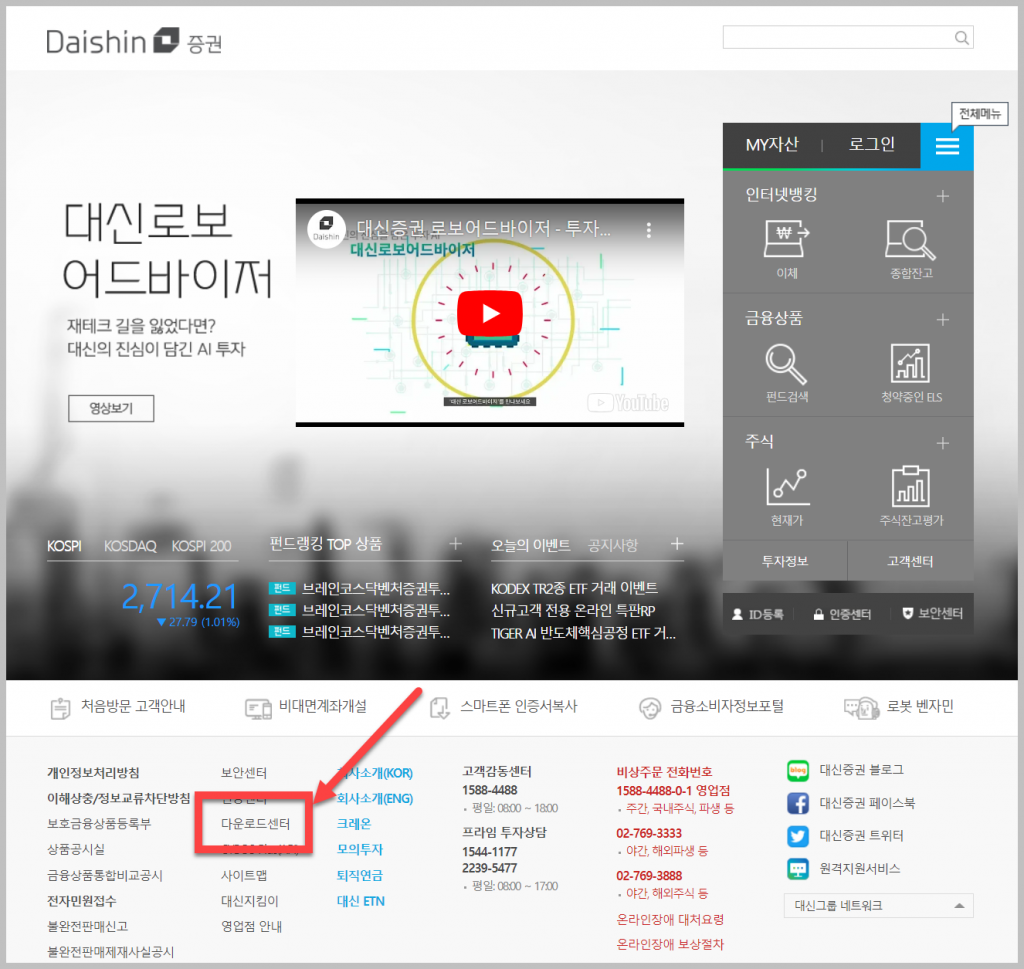The image size is (1024, 969).
Task: Open 상품공시실 footer link
Action: click(x=76, y=850)
